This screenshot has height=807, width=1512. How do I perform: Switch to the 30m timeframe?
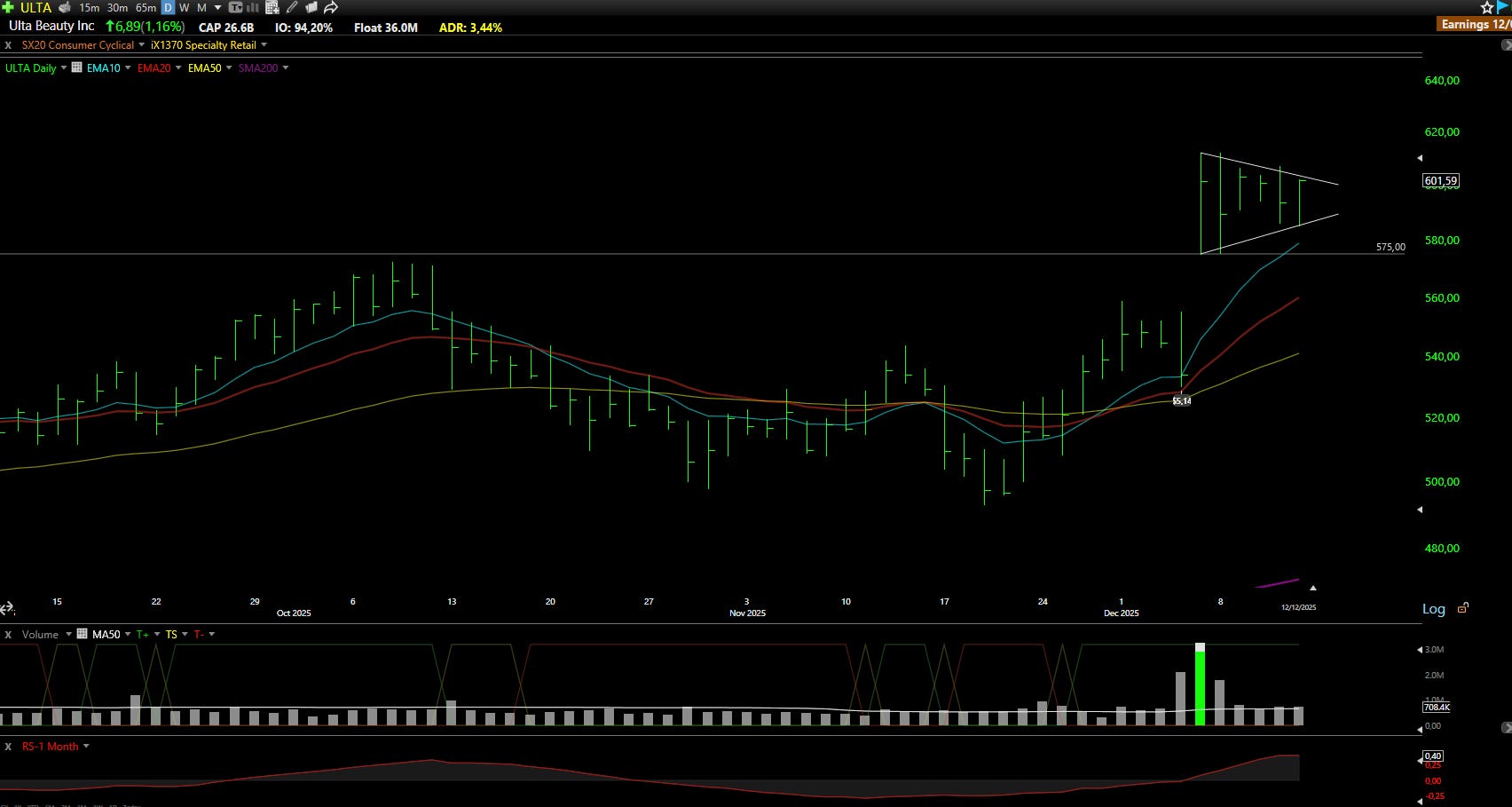click(x=117, y=7)
